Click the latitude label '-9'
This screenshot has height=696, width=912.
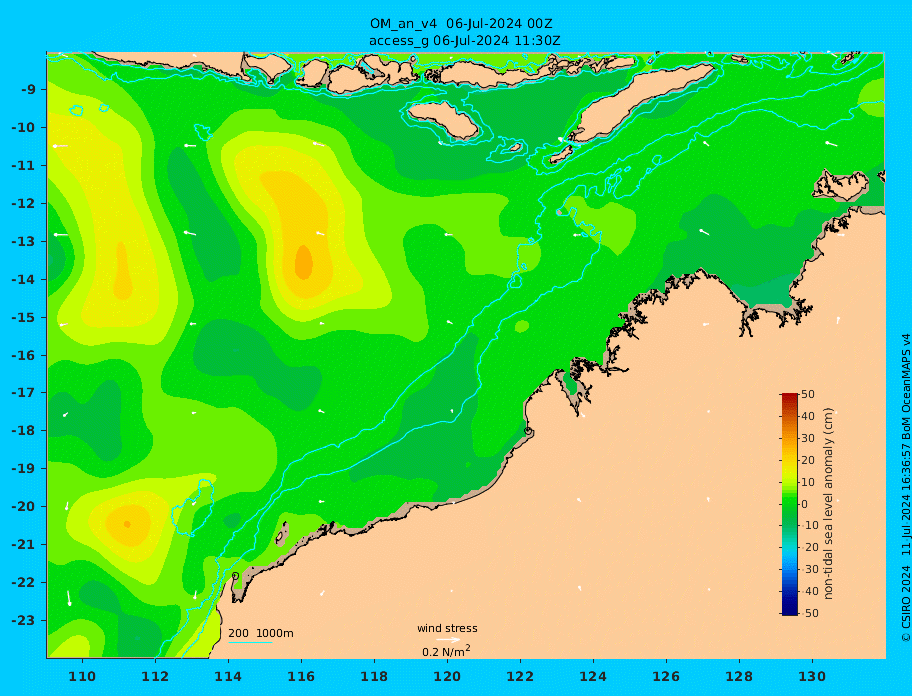pyautogui.click(x=29, y=90)
